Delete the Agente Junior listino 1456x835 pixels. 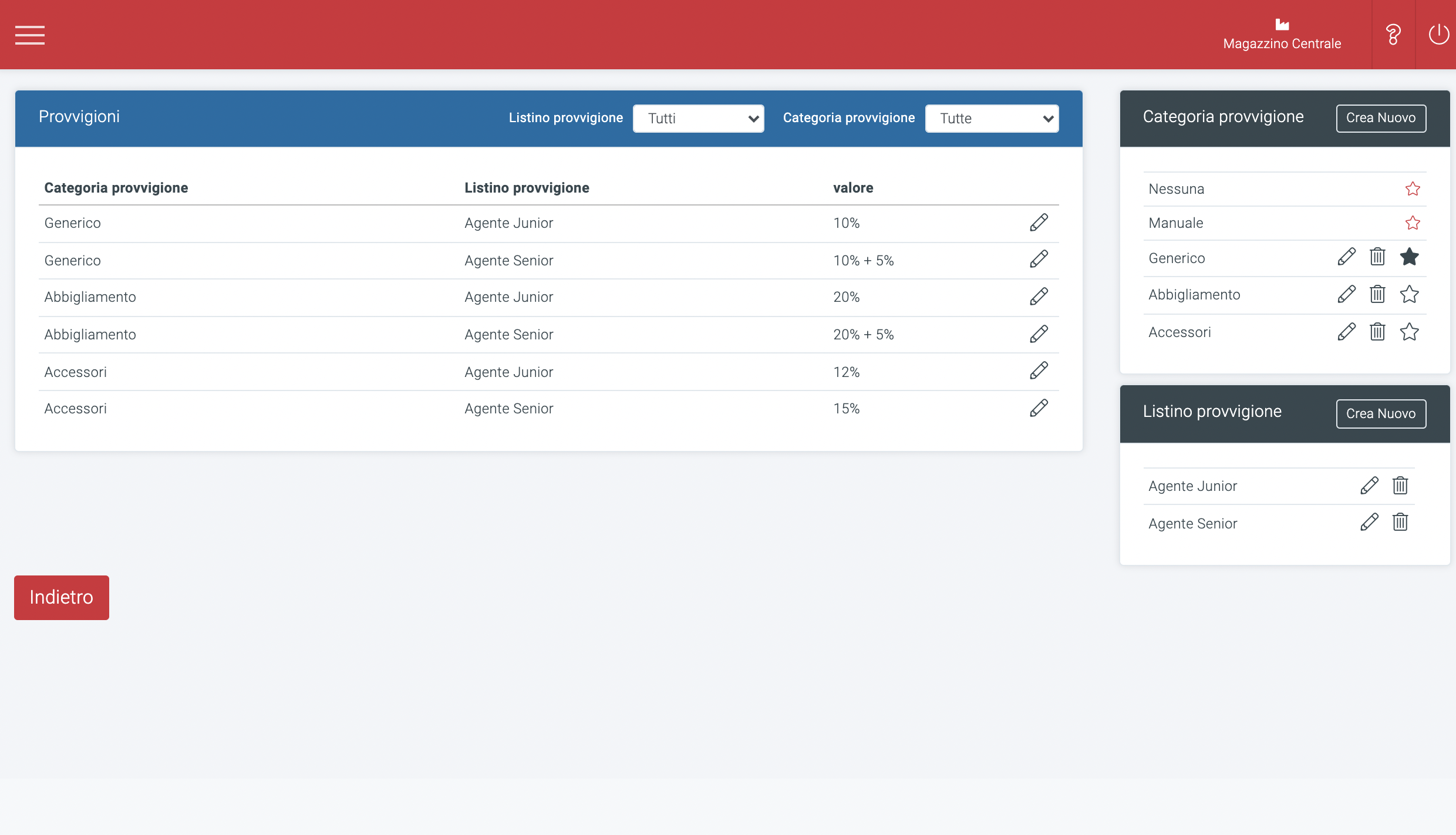coord(1400,486)
